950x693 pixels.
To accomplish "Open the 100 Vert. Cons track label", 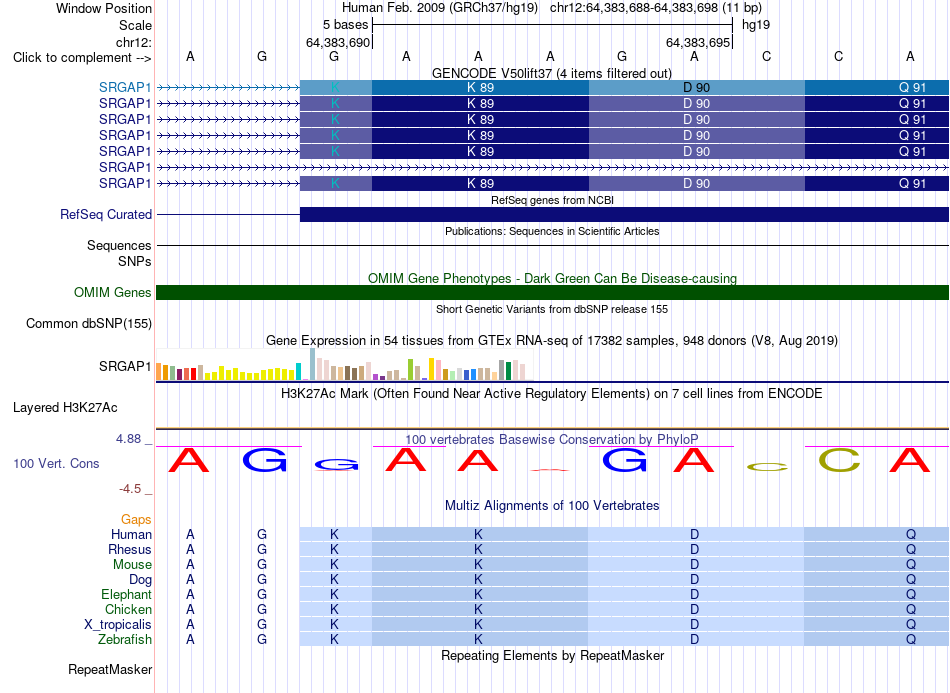I will 56,463.
